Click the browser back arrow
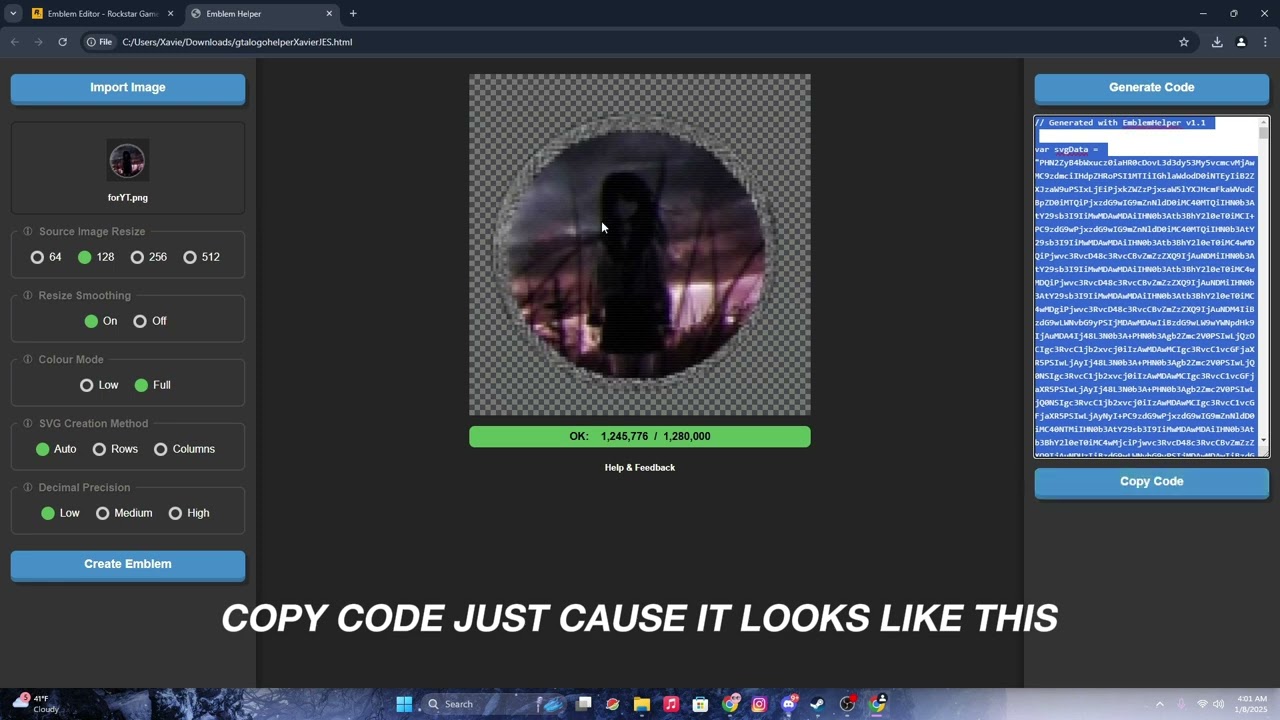1280x720 pixels. coord(14,42)
